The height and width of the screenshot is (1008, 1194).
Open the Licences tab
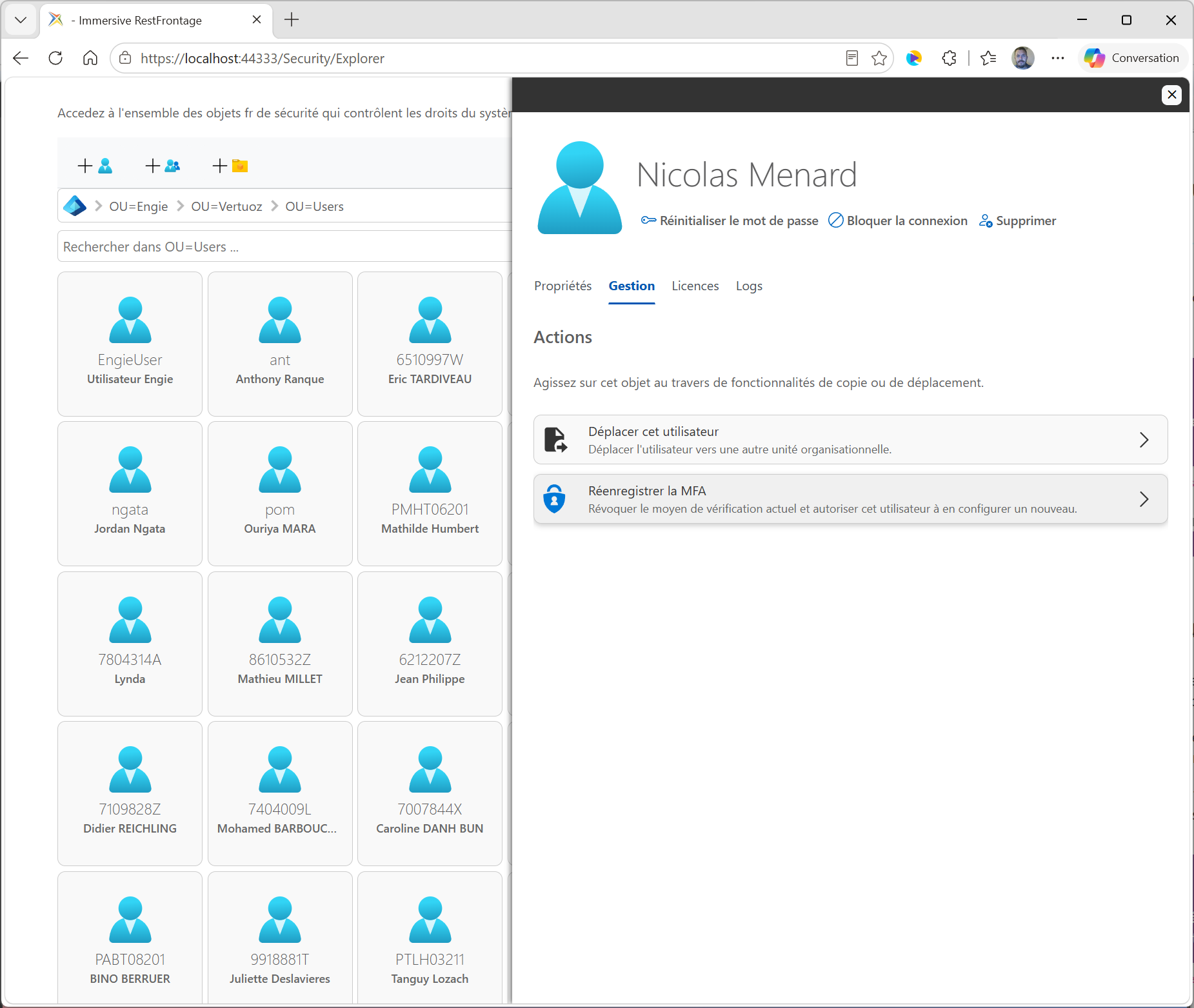(x=695, y=286)
